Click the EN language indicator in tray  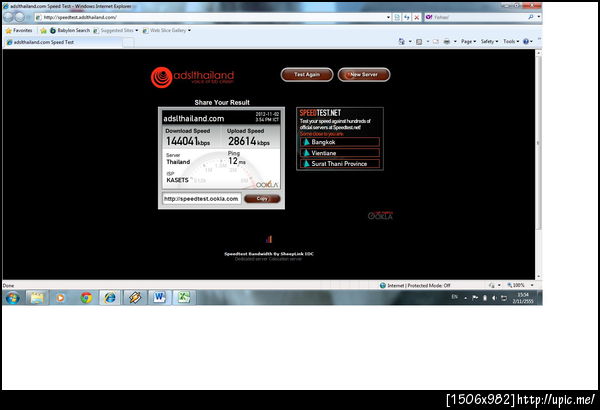point(455,297)
